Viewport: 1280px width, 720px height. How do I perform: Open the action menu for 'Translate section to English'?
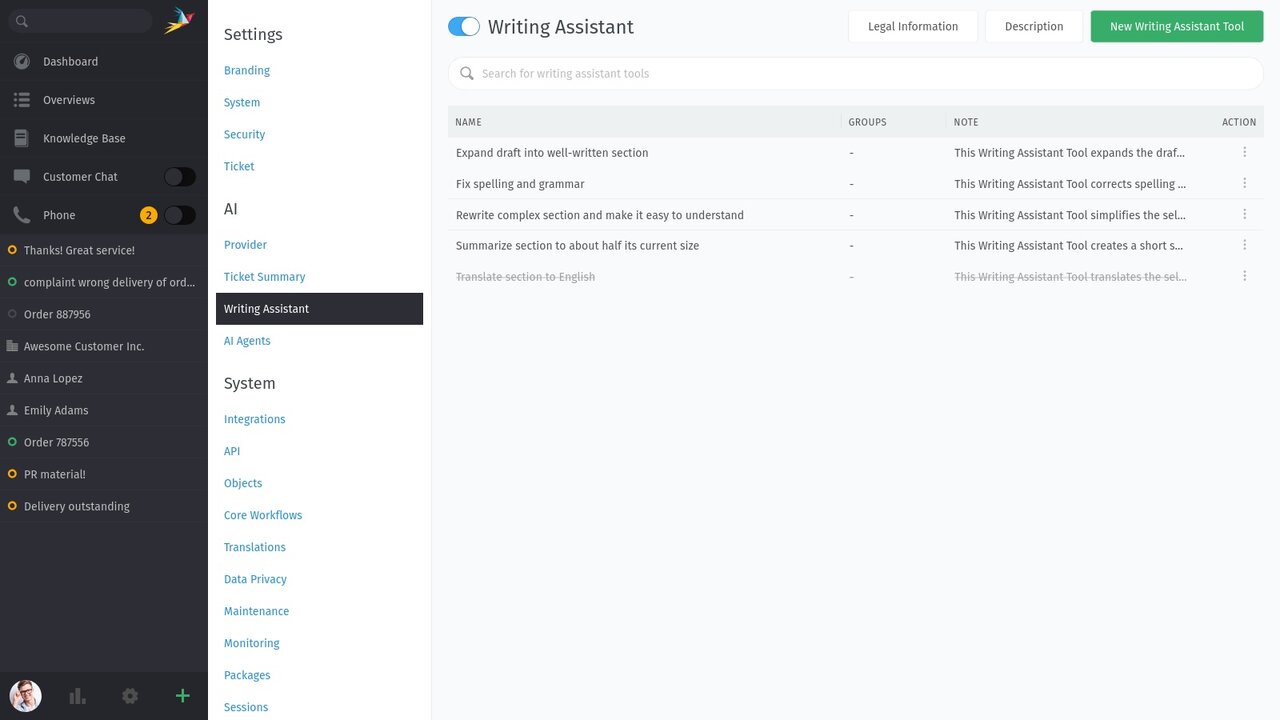click(1245, 276)
